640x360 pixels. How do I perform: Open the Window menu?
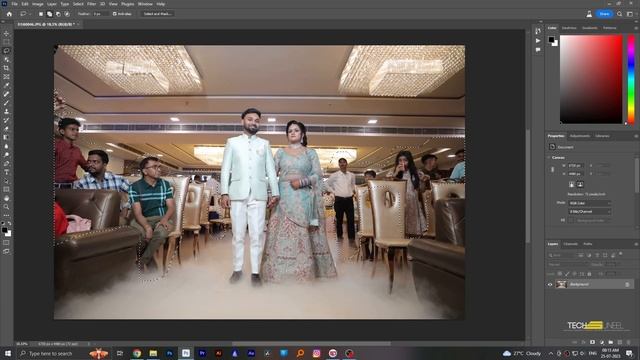tap(145, 4)
